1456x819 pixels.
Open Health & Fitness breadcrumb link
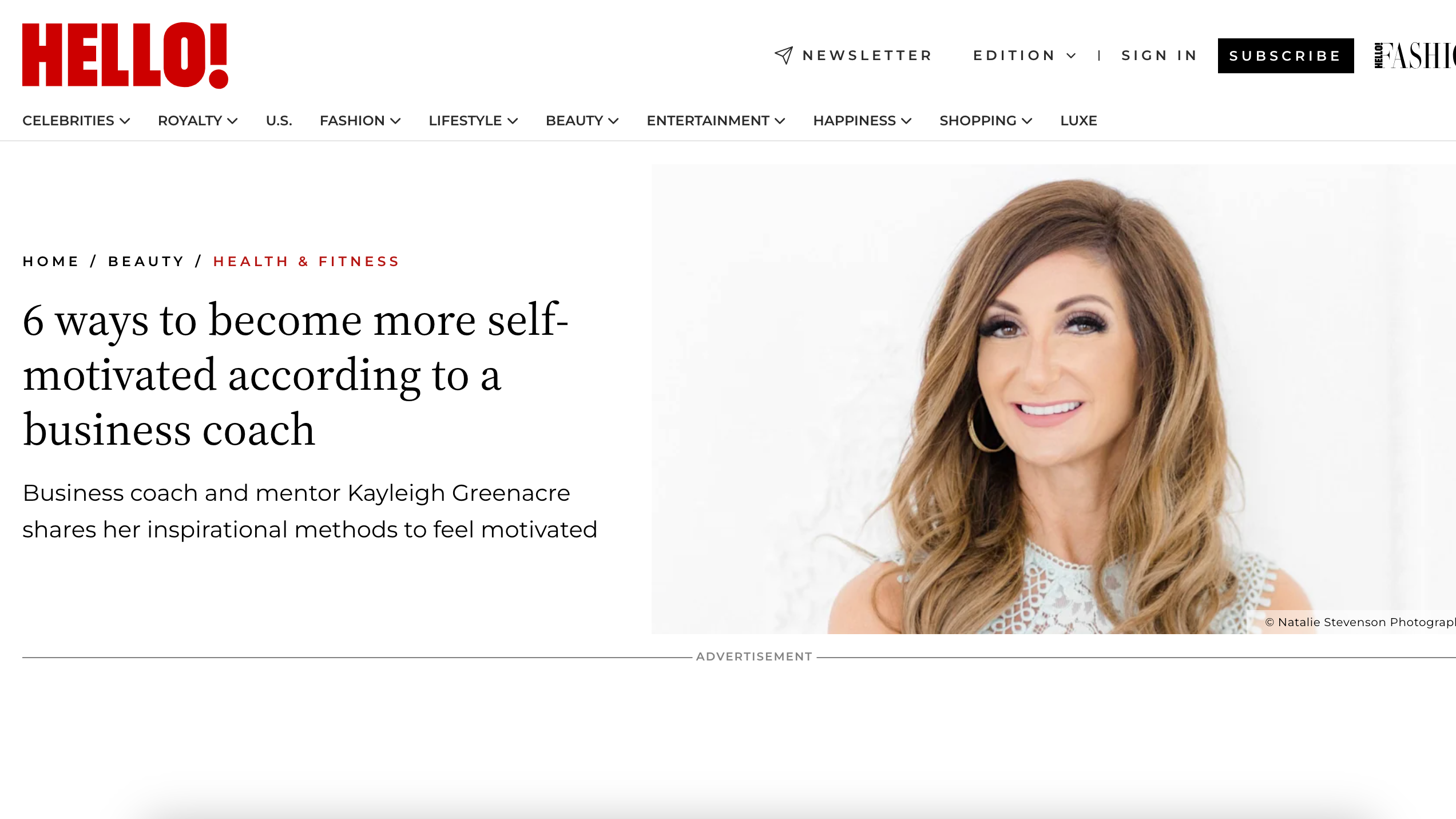(306, 262)
